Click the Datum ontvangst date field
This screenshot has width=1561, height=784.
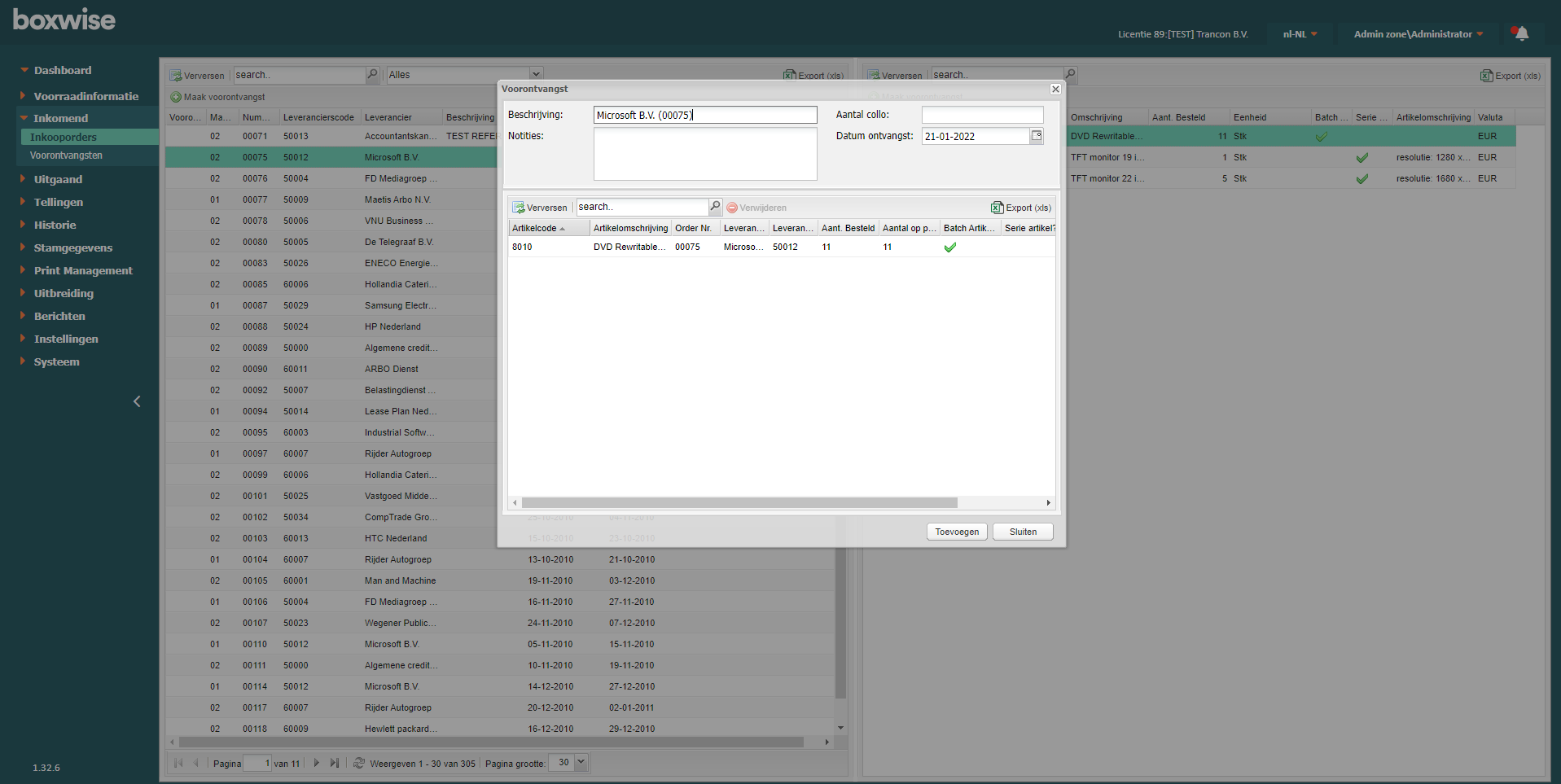coord(976,136)
